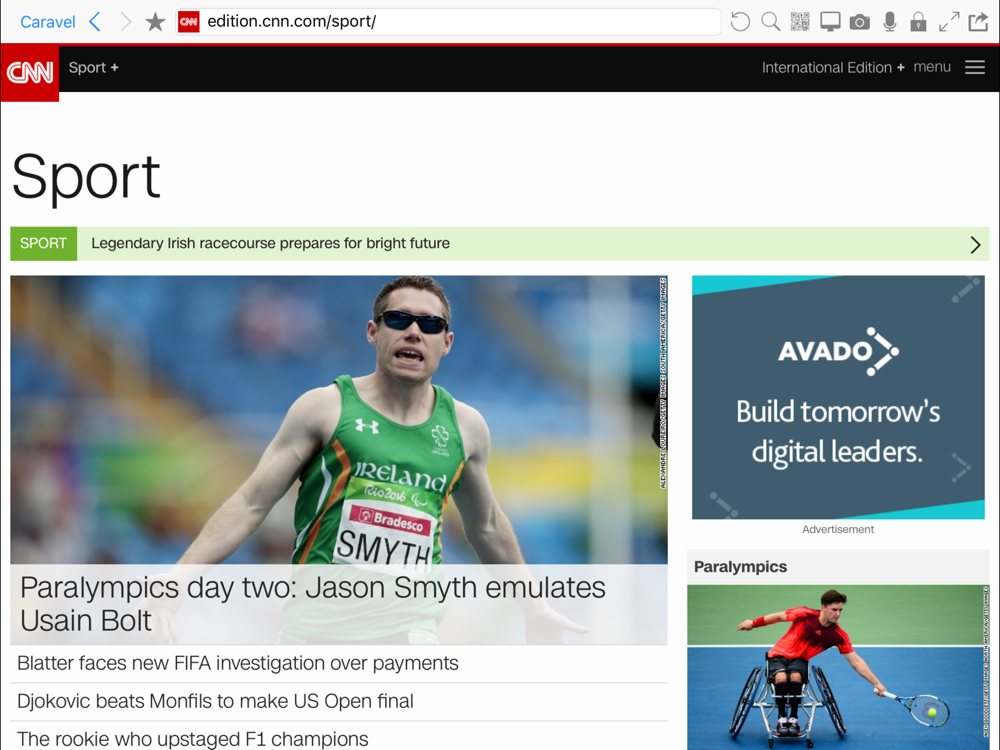The image size is (1000, 750).
Task: Open the CNN home logo
Action: coord(30,73)
